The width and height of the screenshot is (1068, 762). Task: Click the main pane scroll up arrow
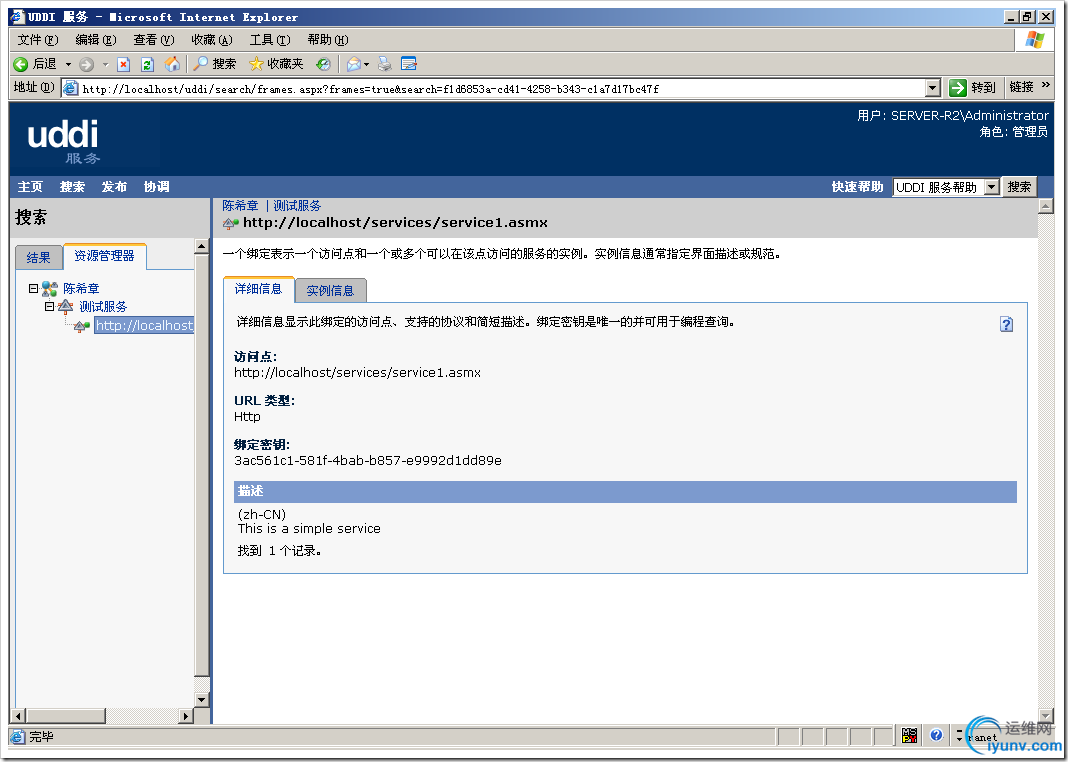tap(1046, 206)
